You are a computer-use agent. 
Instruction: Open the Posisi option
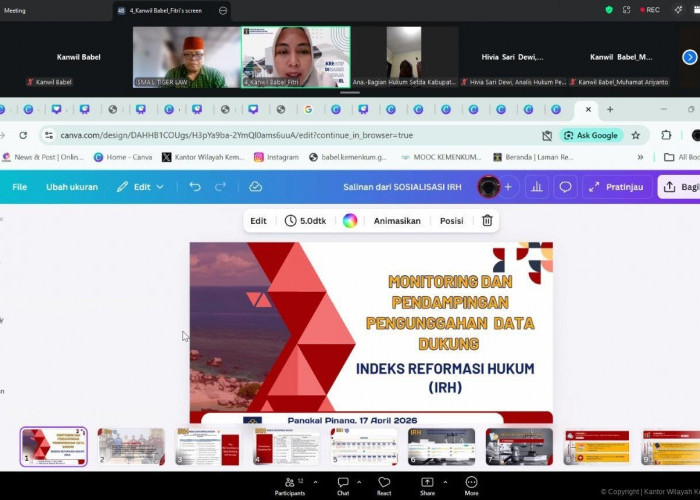[451, 221]
